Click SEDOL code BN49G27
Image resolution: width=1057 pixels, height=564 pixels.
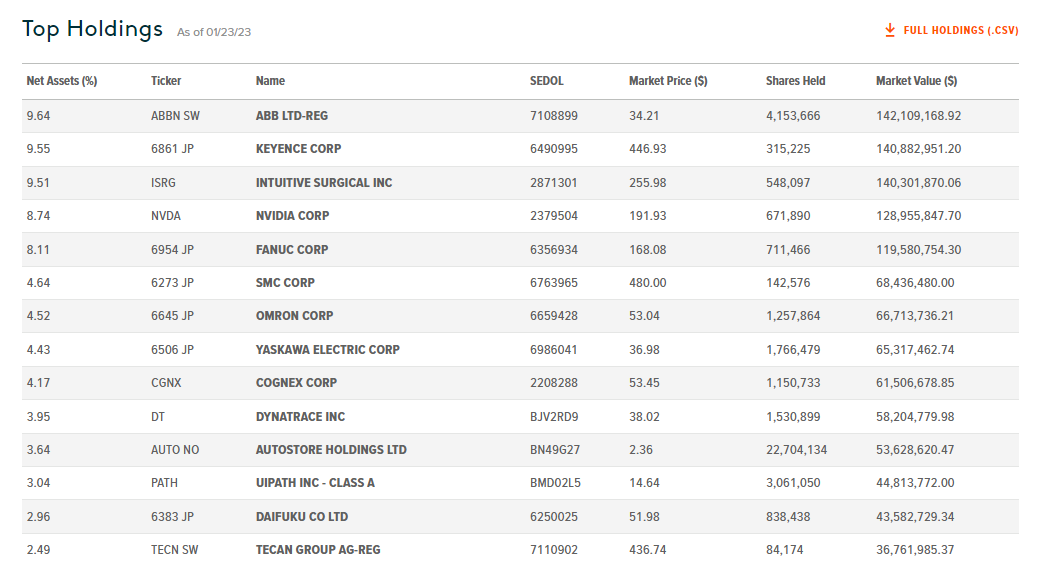[555, 449]
